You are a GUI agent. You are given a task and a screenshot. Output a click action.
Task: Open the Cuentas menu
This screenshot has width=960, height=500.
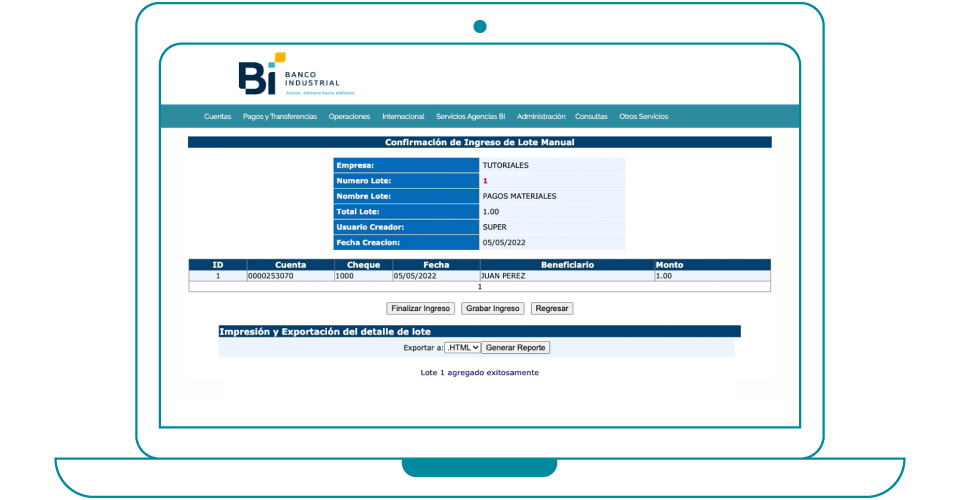(x=217, y=117)
